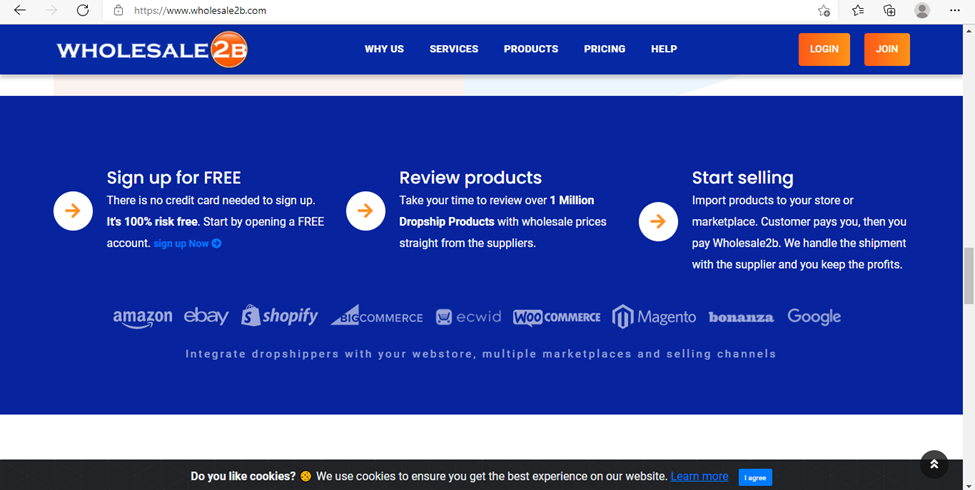Open the cookie 'Learn more' link

pos(700,476)
